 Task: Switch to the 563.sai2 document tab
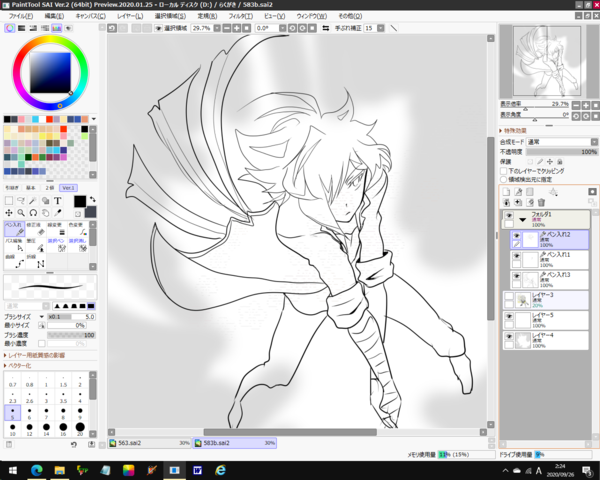tap(149, 443)
